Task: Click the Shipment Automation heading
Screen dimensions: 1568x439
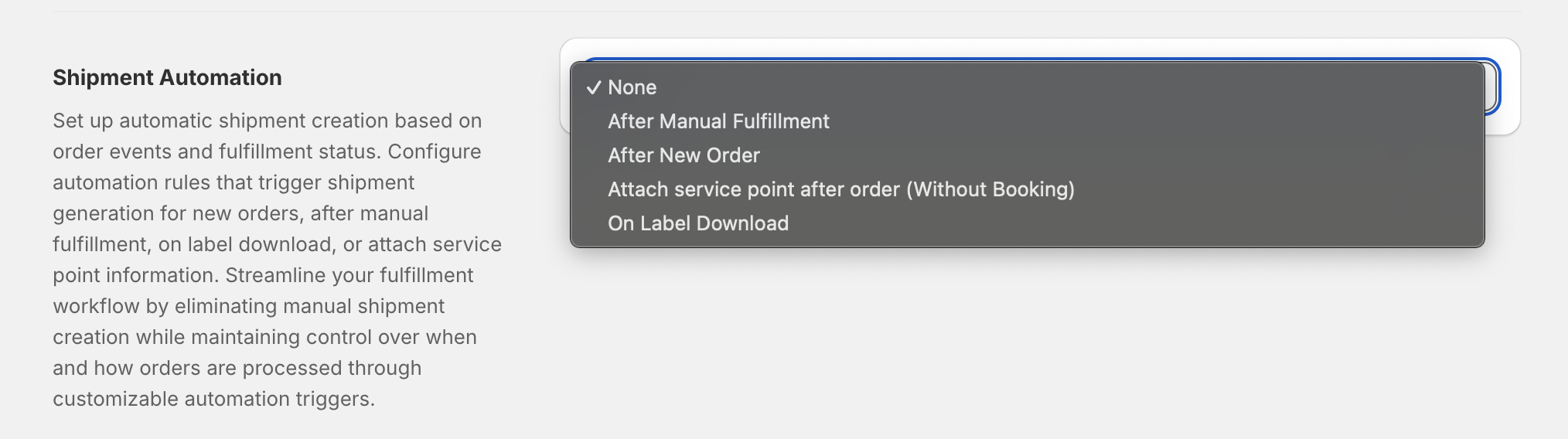Action: pos(167,77)
